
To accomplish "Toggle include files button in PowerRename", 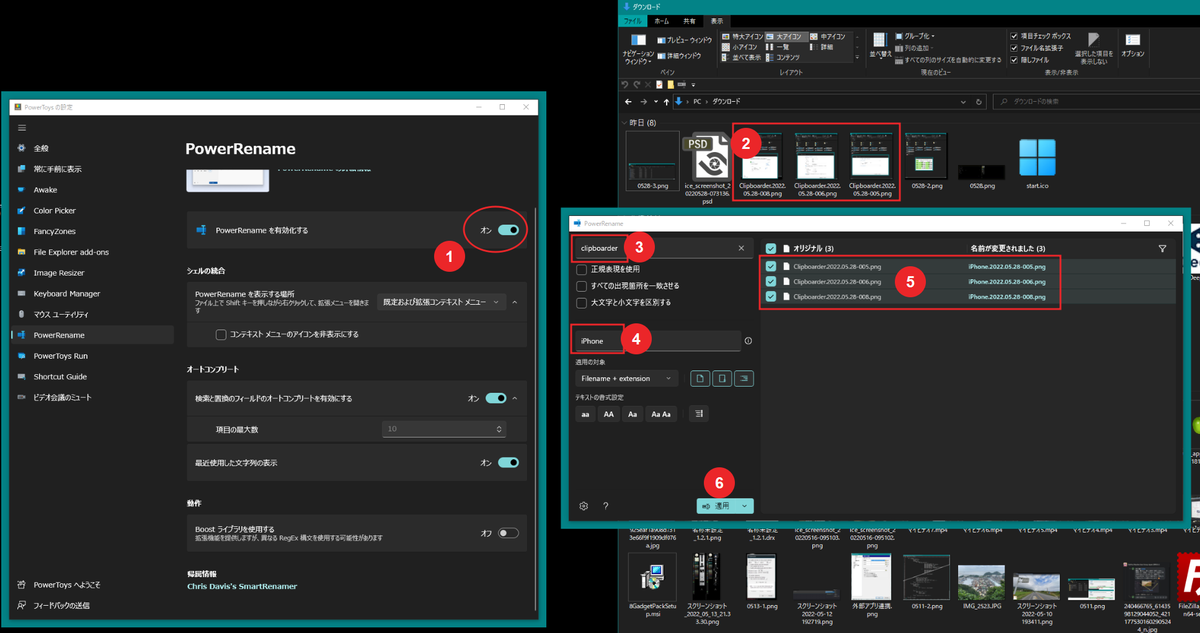I will tap(700, 378).
